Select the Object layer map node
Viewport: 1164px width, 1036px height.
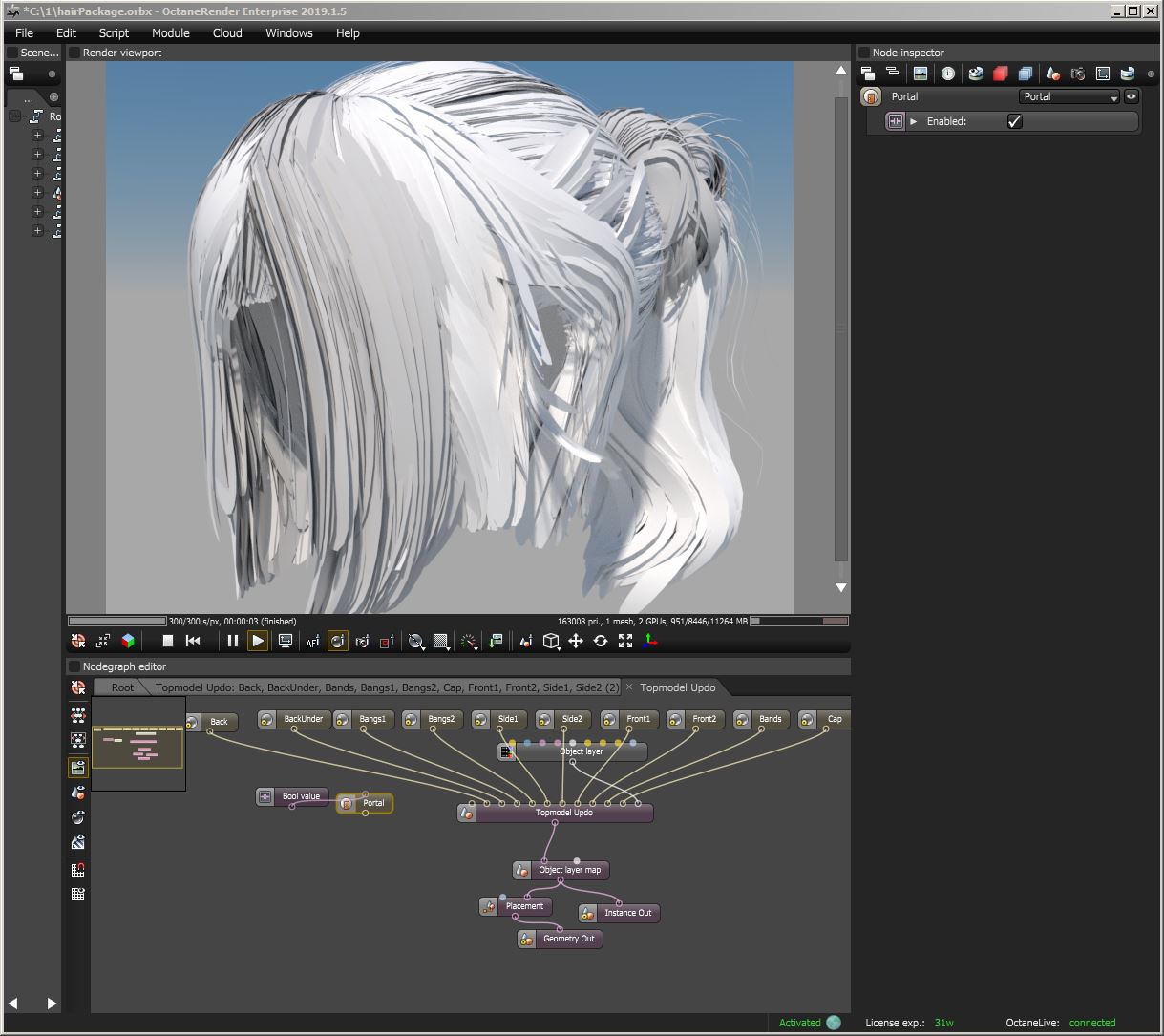tap(561, 870)
